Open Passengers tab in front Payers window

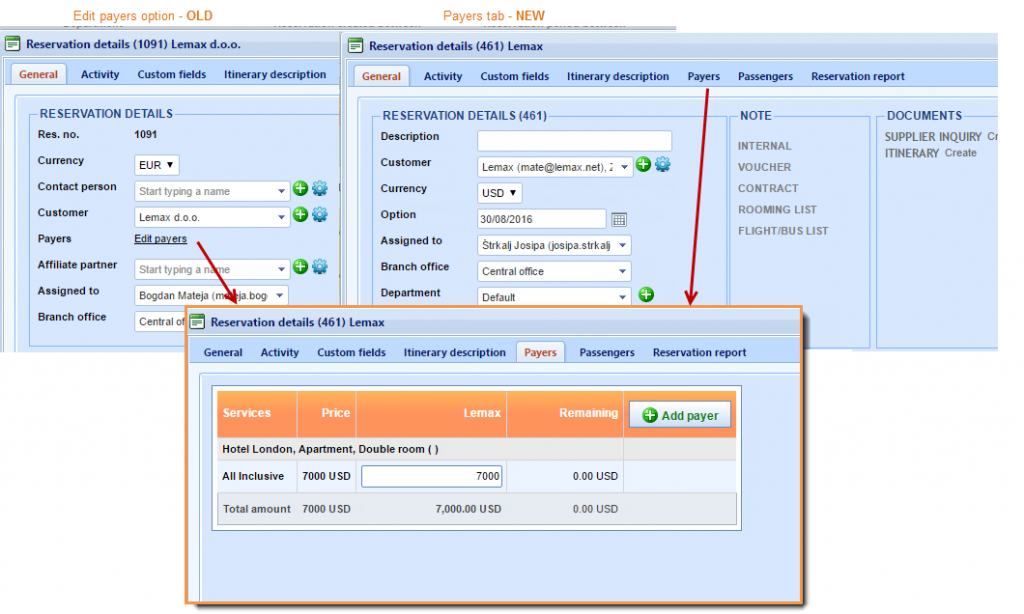[607, 353]
